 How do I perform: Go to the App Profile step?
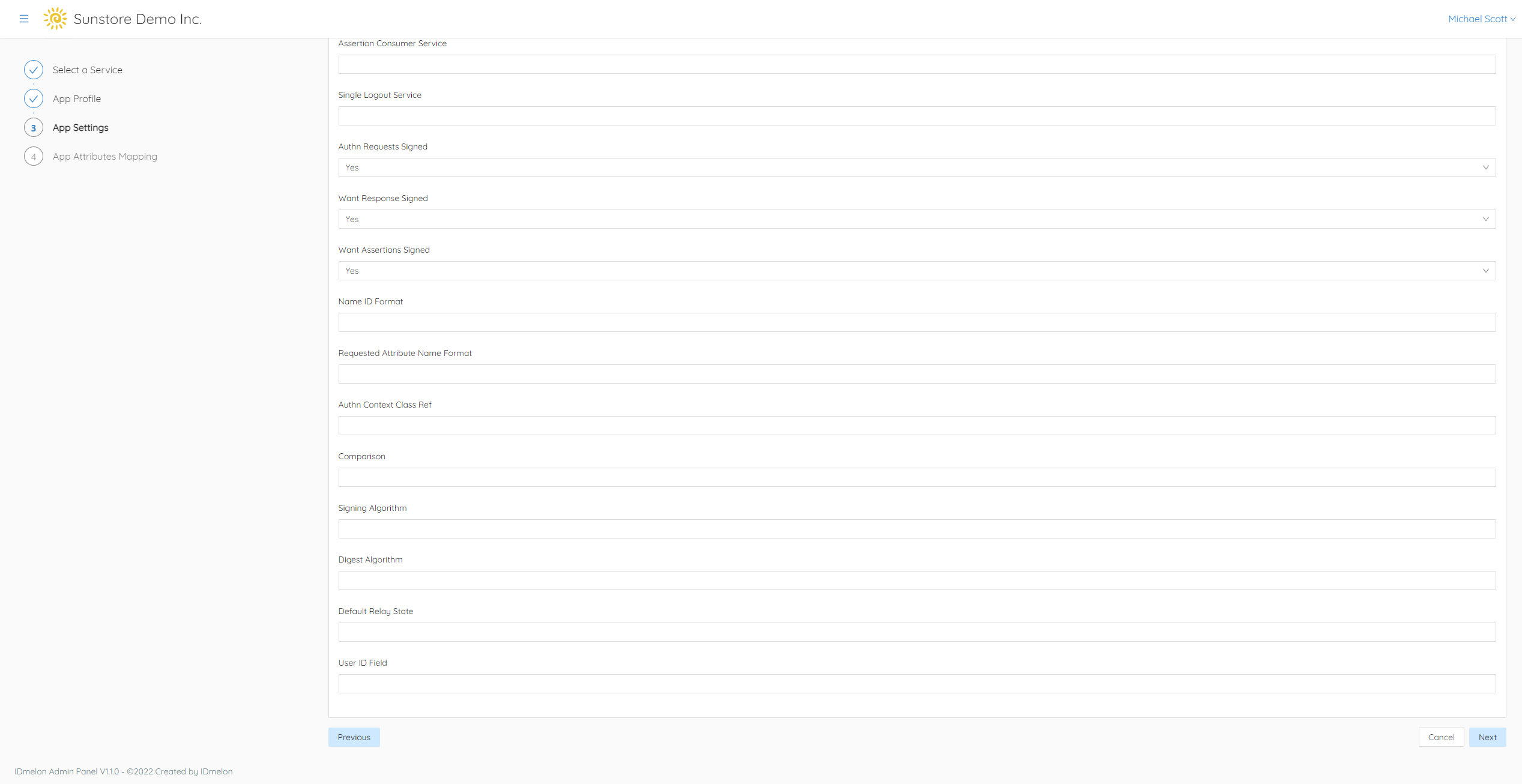click(x=77, y=98)
